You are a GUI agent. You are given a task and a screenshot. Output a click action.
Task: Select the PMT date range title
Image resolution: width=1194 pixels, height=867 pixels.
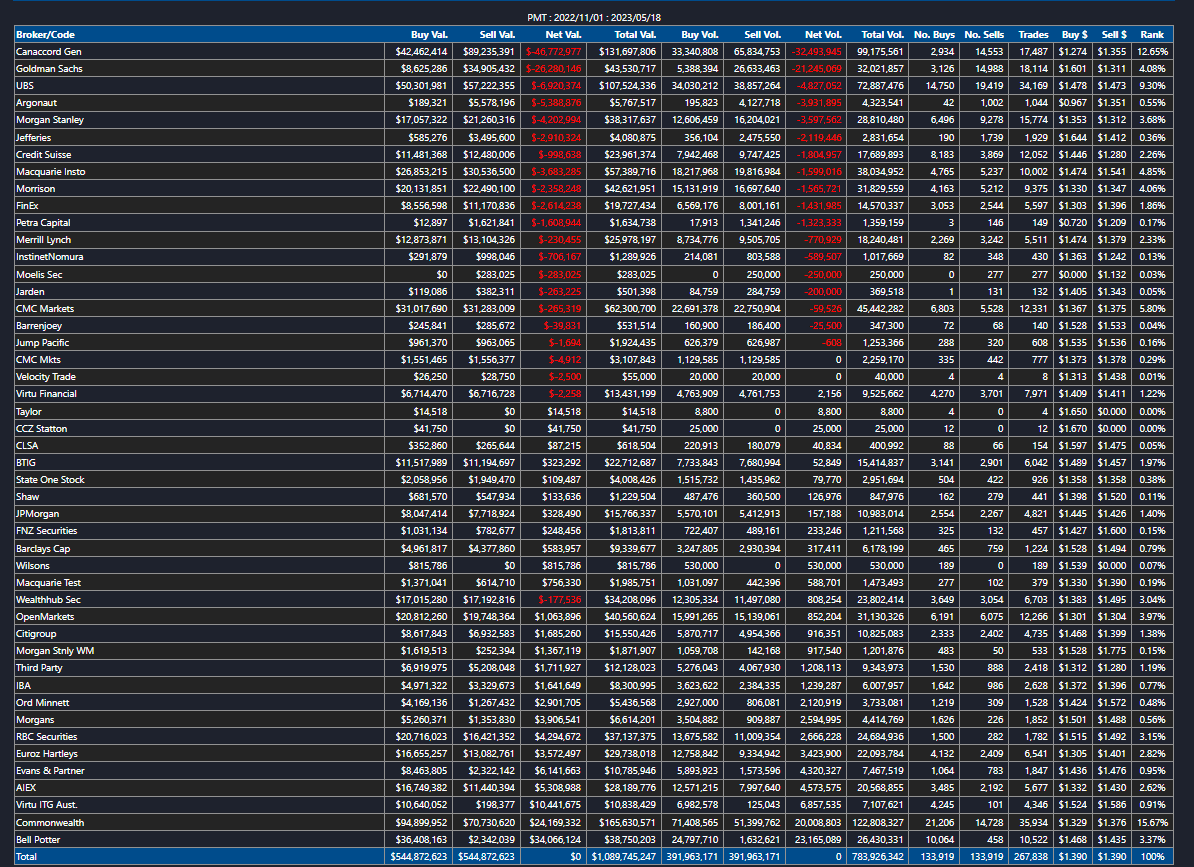click(x=594, y=18)
